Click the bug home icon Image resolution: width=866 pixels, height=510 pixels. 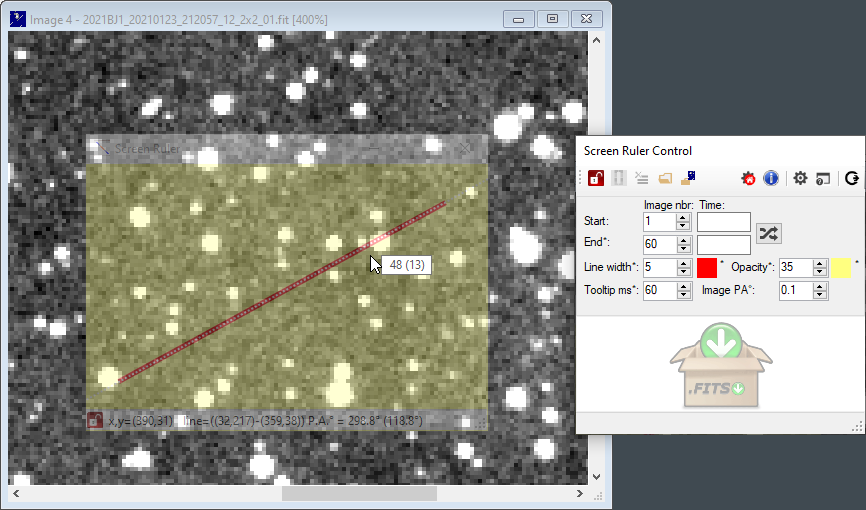point(748,178)
